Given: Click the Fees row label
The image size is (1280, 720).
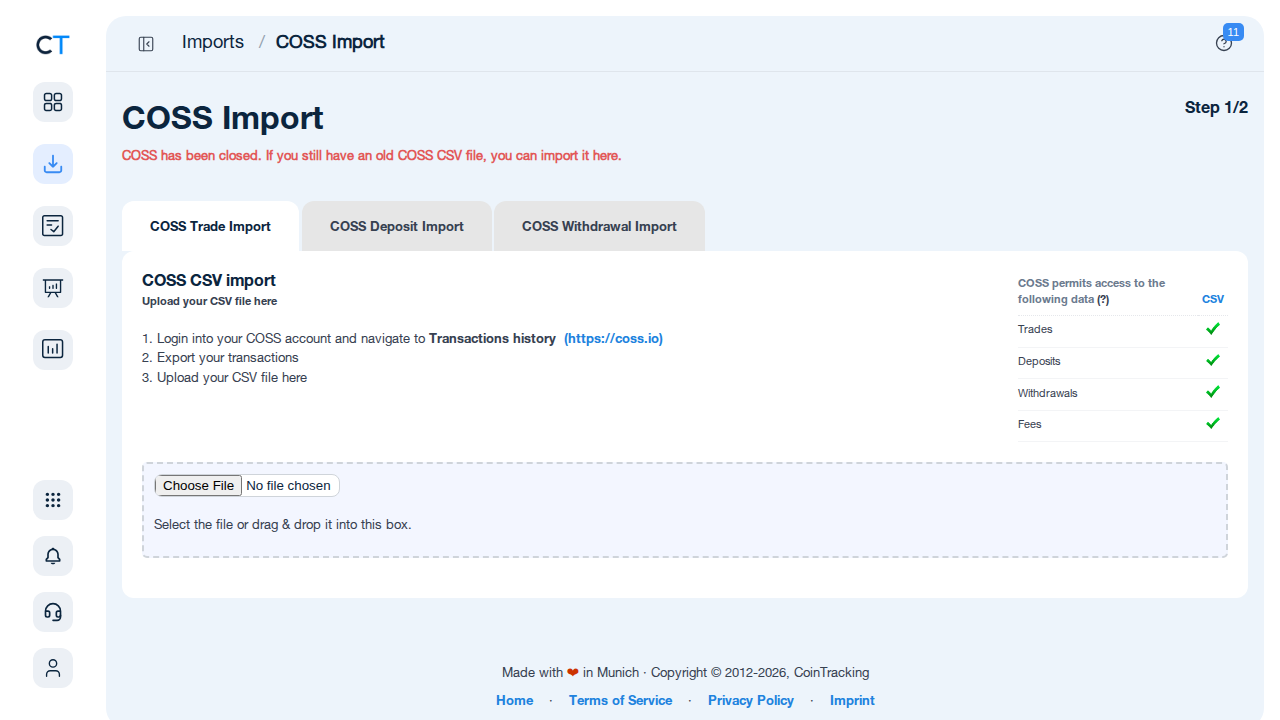Looking at the screenshot, I should coord(1030,424).
